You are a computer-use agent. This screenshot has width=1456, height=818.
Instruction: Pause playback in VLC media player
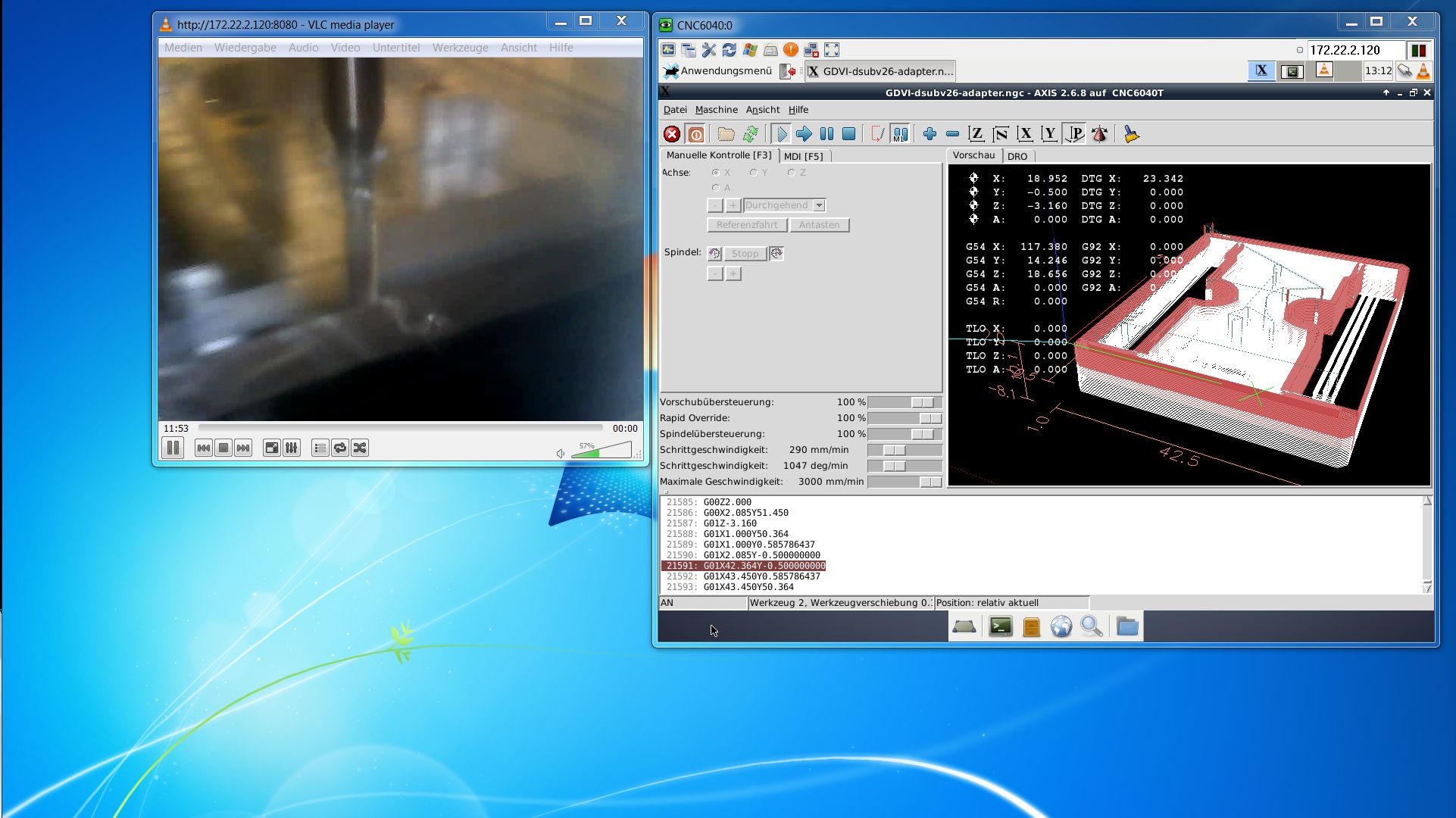coord(173,448)
